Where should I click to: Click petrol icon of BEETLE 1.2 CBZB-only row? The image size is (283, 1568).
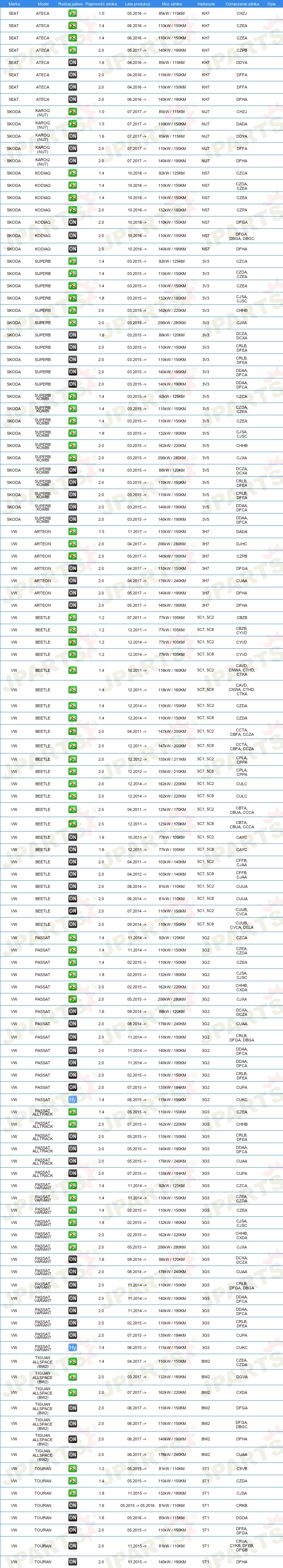[73, 618]
